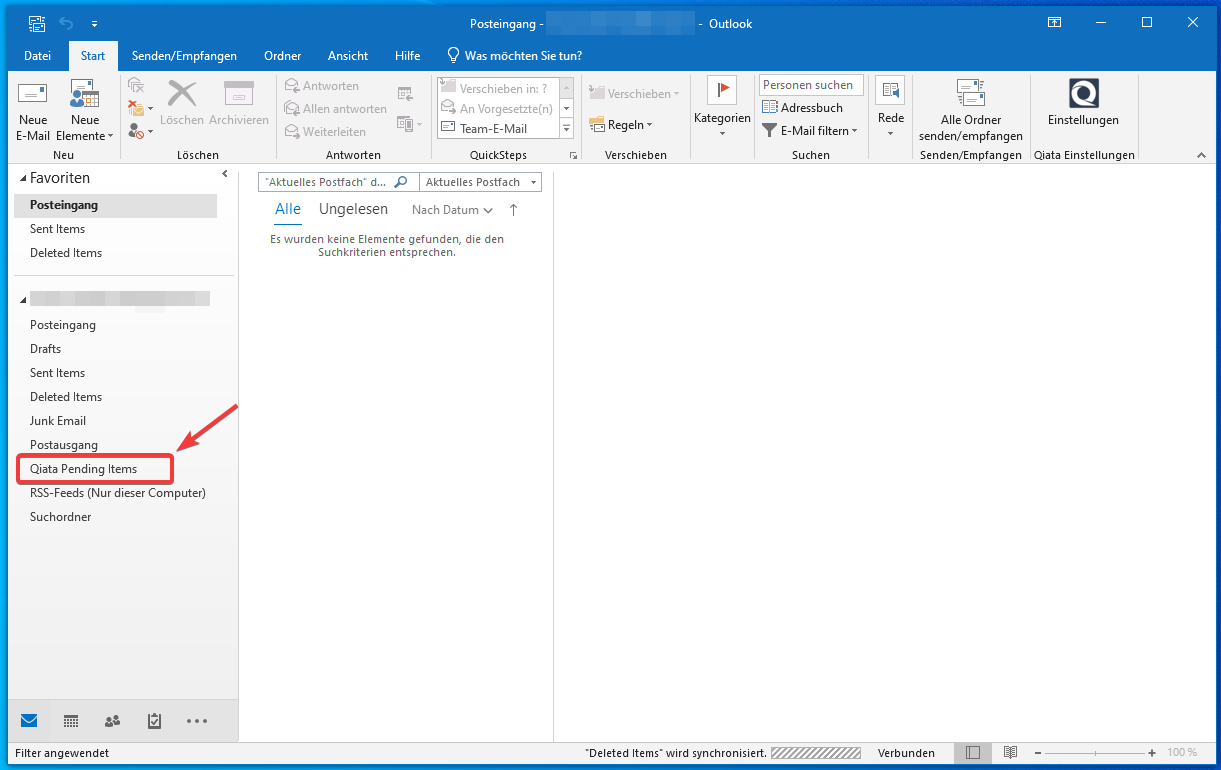Switch to calendar view in navigation bar
Viewport: 1221px width, 770px height.
click(71, 721)
